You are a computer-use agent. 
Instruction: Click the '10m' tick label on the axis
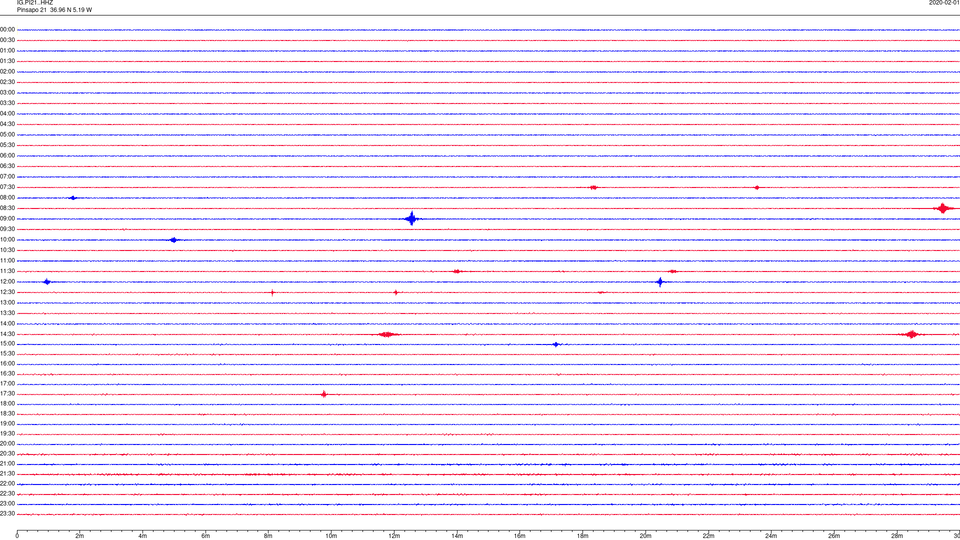point(331,536)
